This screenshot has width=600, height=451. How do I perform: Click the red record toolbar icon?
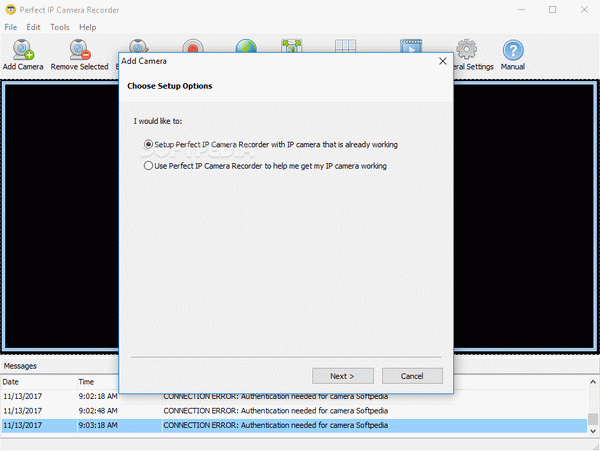click(193, 46)
